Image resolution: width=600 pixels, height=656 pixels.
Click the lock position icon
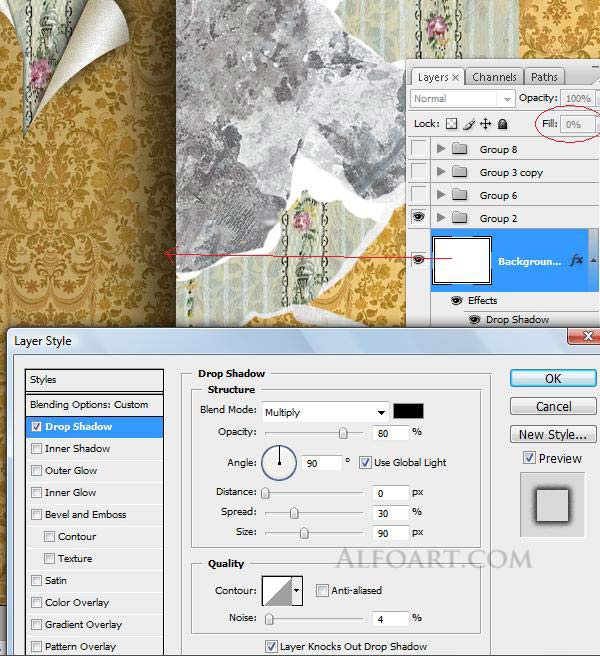coord(485,124)
